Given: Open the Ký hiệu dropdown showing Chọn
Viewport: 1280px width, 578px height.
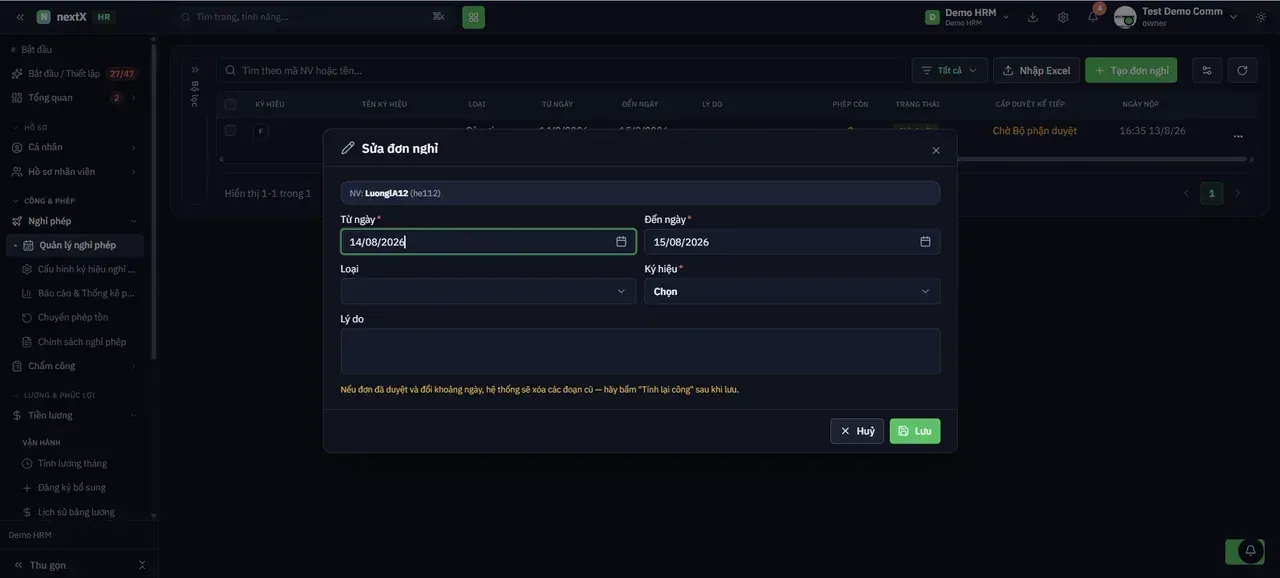Looking at the screenshot, I should coord(792,291).
